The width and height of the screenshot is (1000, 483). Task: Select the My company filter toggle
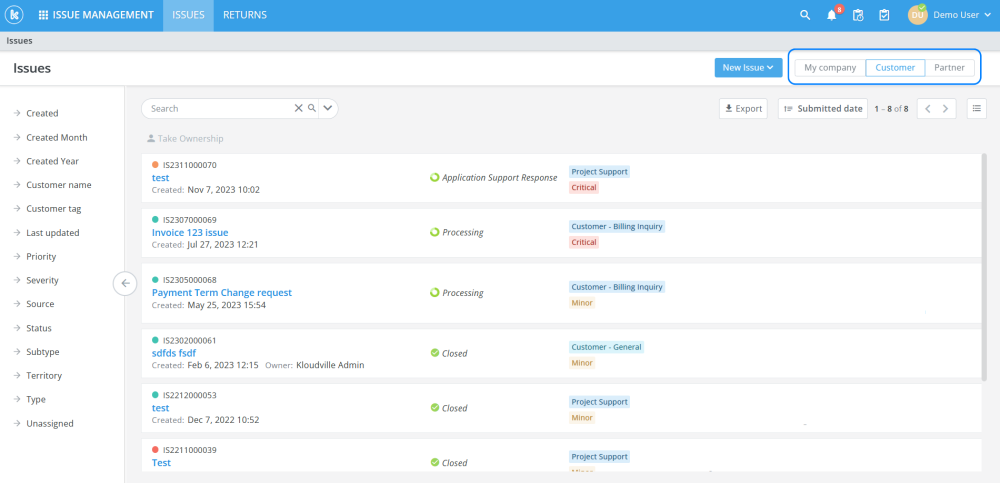(830, 68)
